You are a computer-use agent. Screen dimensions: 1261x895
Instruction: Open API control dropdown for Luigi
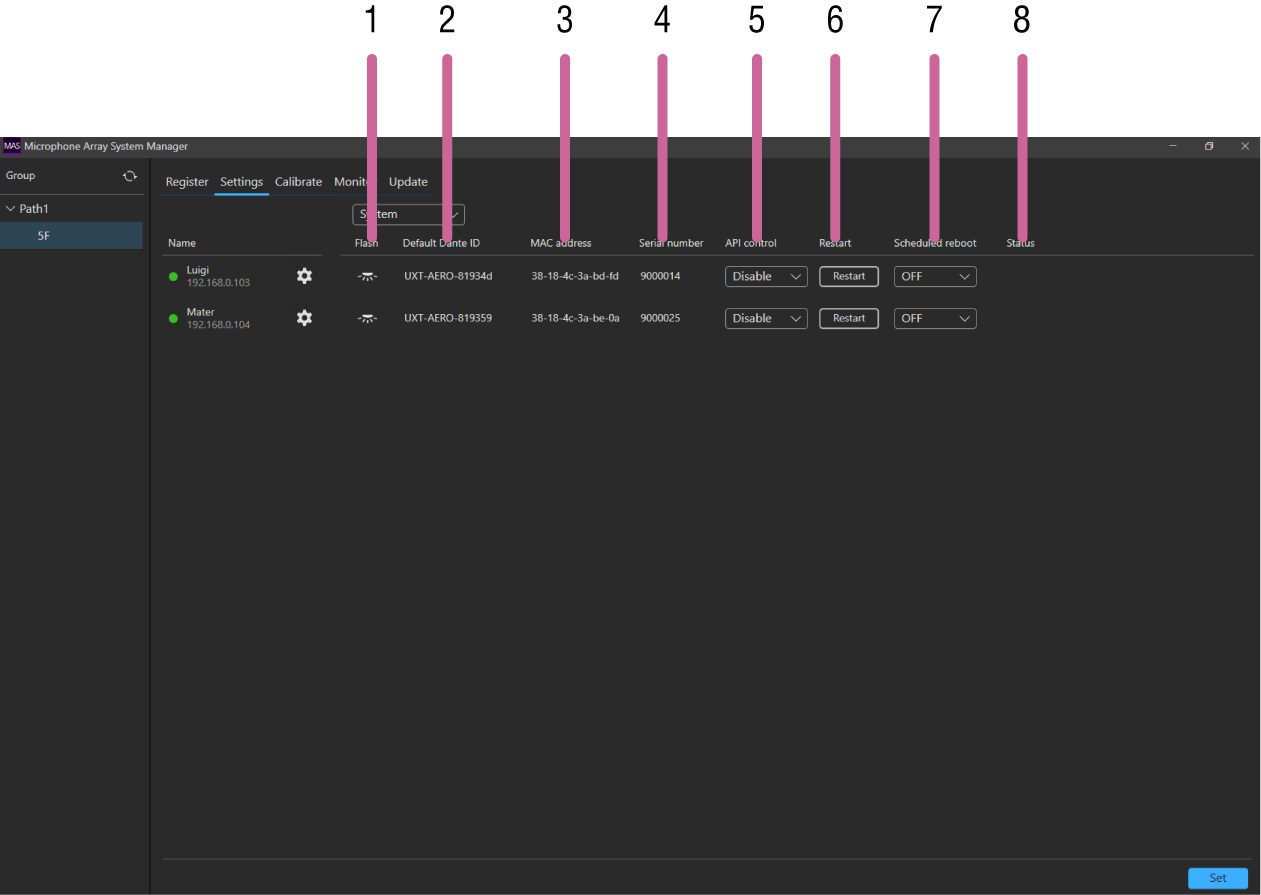[x=765, y=277]
